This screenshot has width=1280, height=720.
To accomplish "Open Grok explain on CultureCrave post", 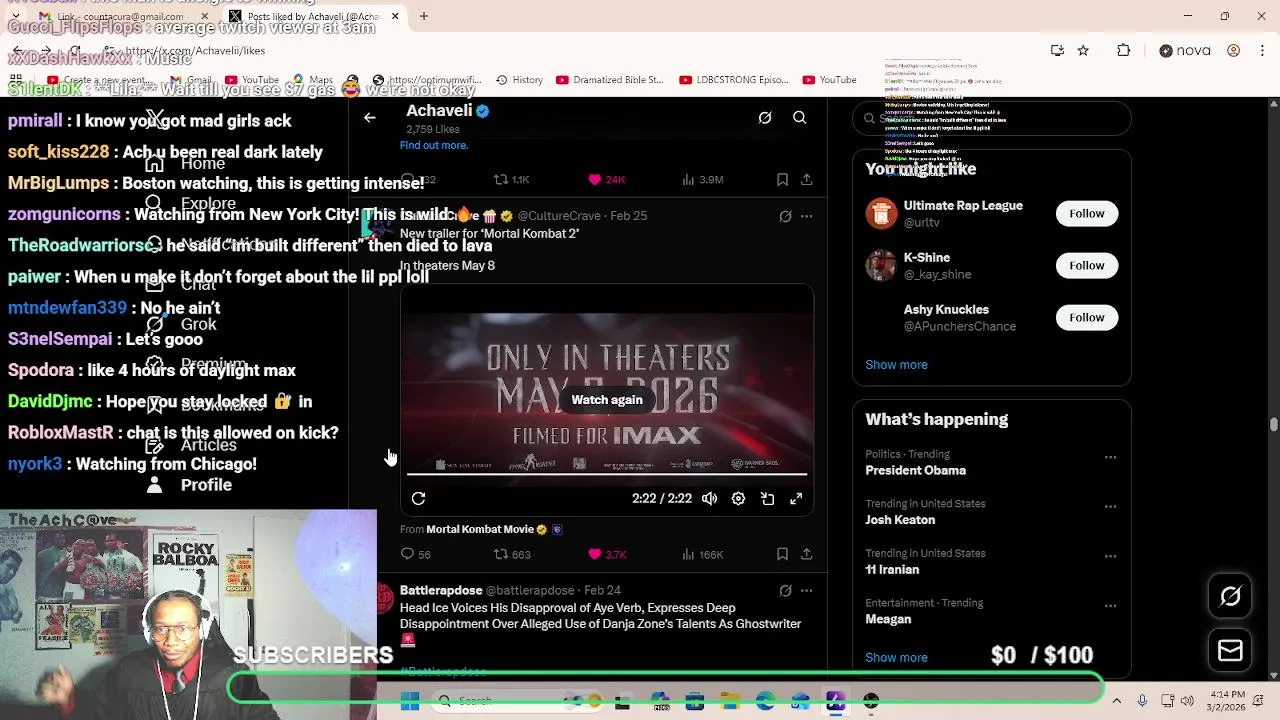I will point(785,216).
